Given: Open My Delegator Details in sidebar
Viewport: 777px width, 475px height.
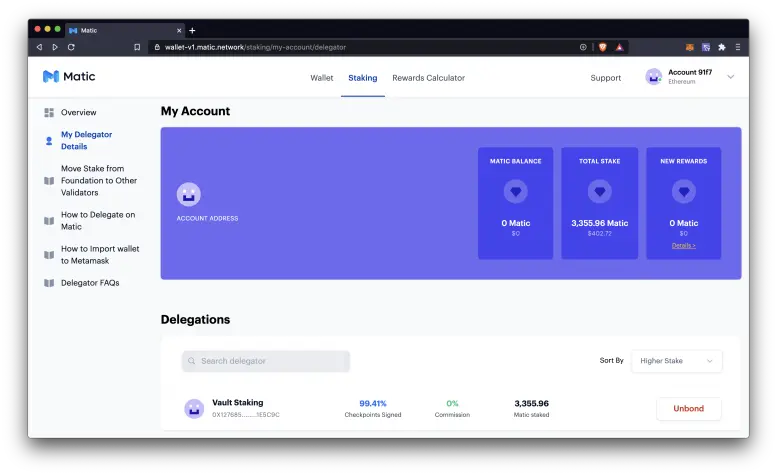Looking at the screenshot, I should click(x=86, y=141).
